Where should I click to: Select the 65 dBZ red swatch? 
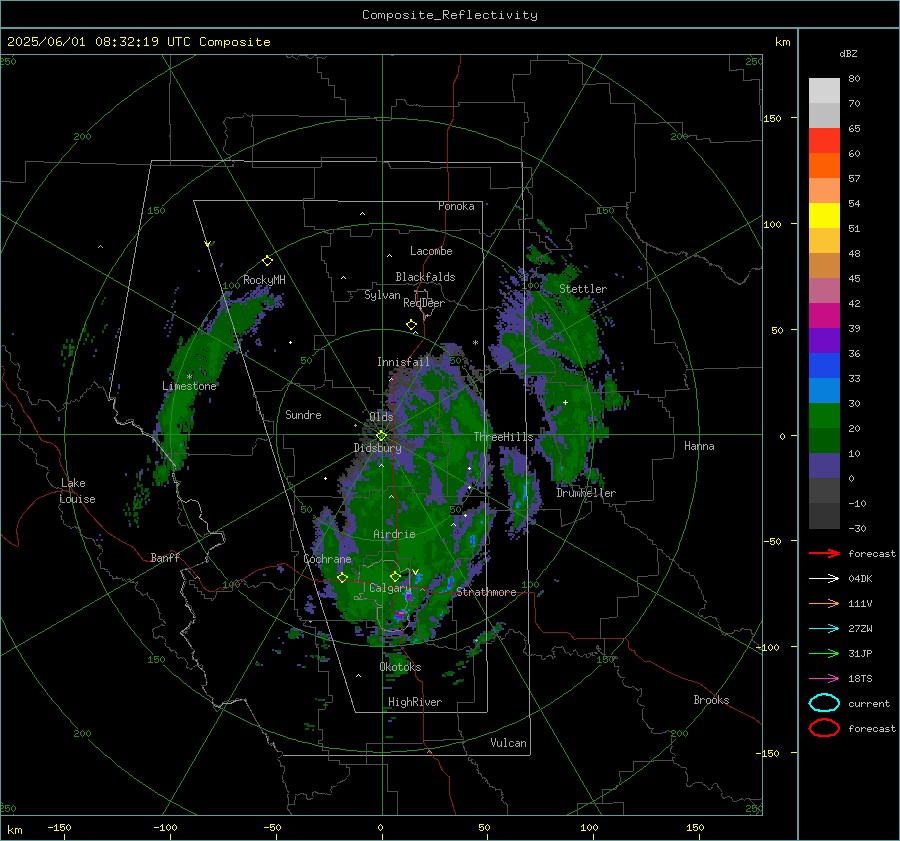pos(824,141)
